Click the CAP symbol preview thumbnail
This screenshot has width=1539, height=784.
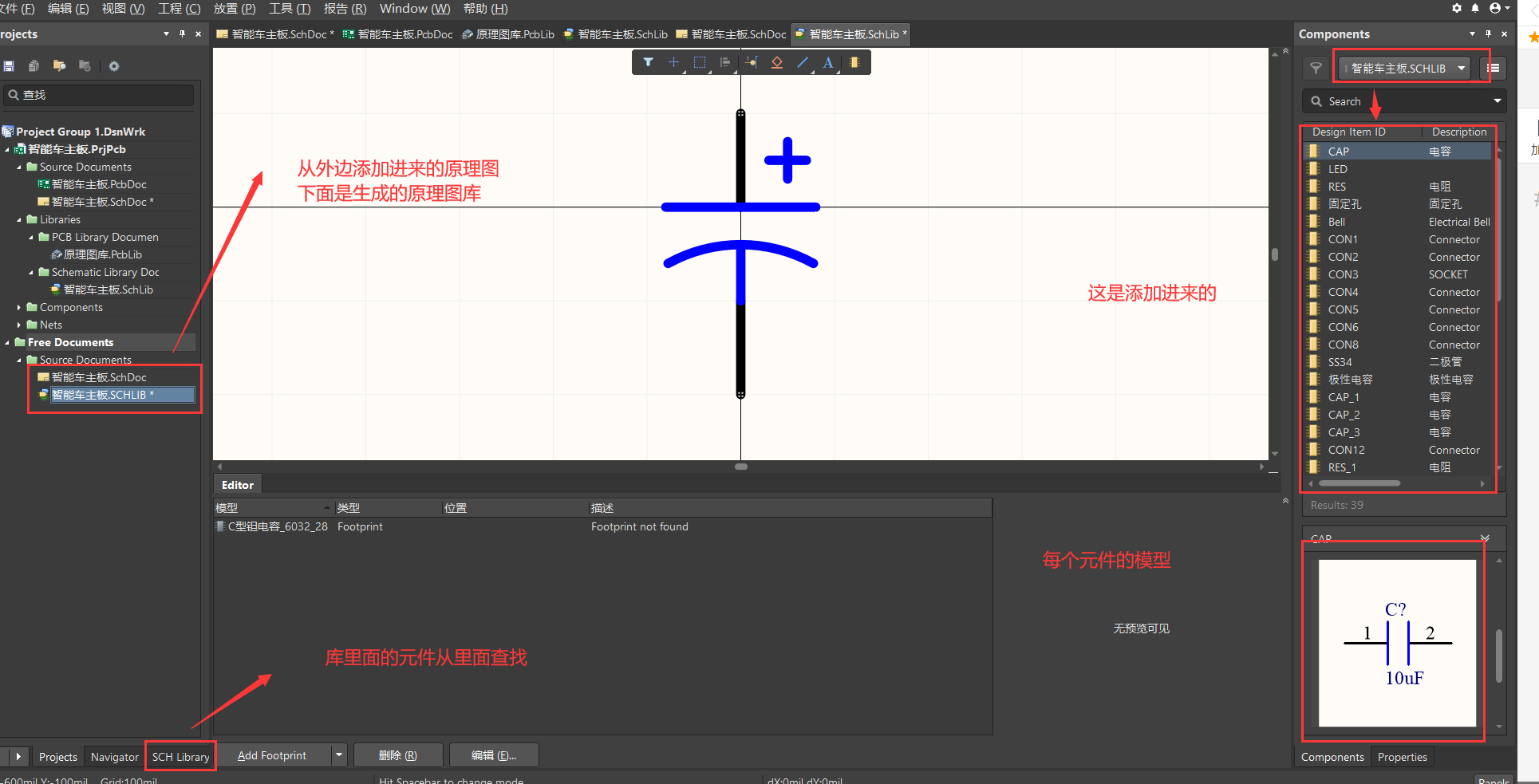click(1397, 643)
